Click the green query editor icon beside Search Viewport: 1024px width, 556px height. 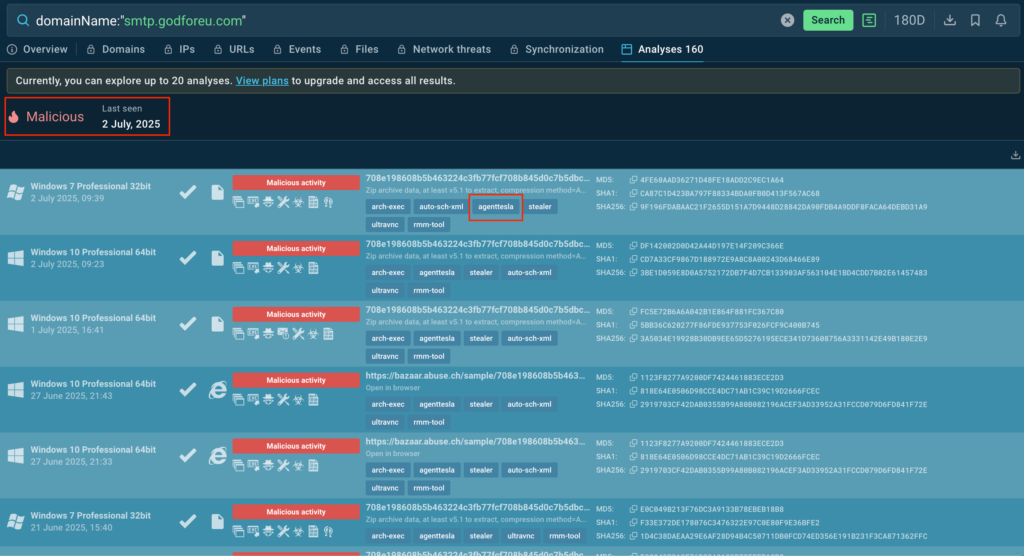pos(870,20)
